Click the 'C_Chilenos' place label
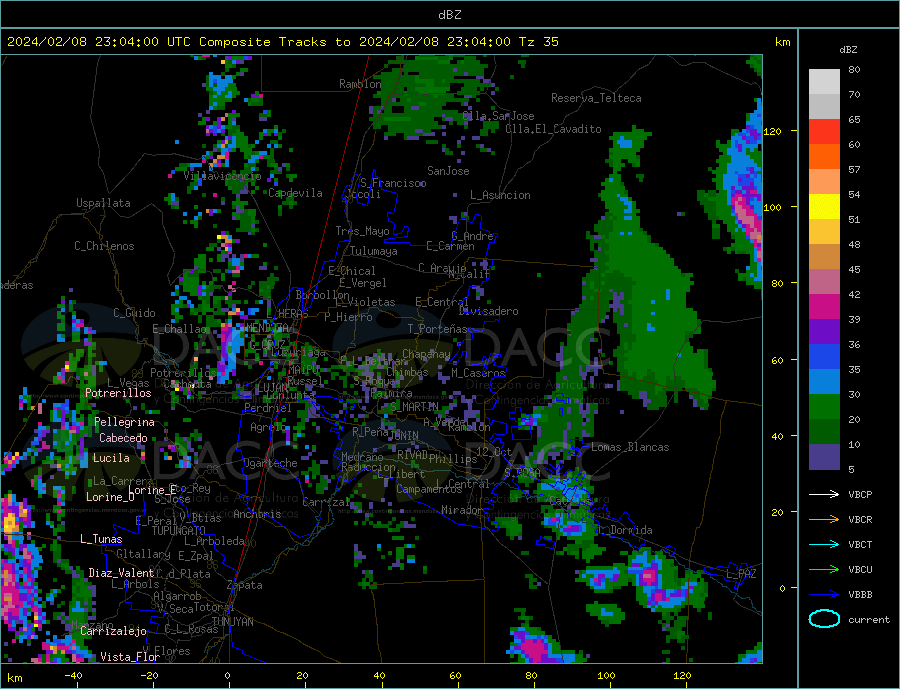Viewport: 900px width, 689px height. (104, 246)
